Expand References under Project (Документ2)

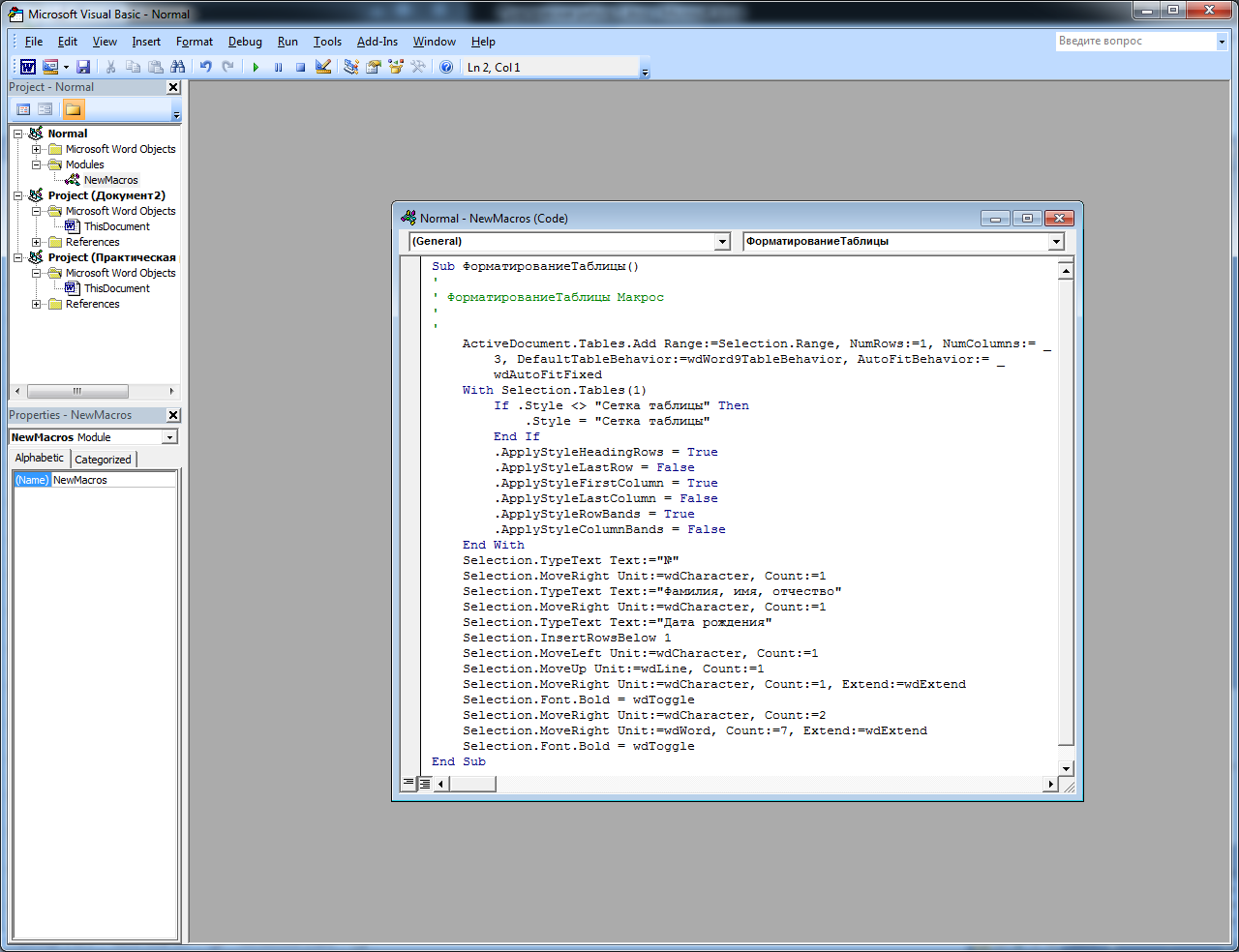tap(37, 242)
